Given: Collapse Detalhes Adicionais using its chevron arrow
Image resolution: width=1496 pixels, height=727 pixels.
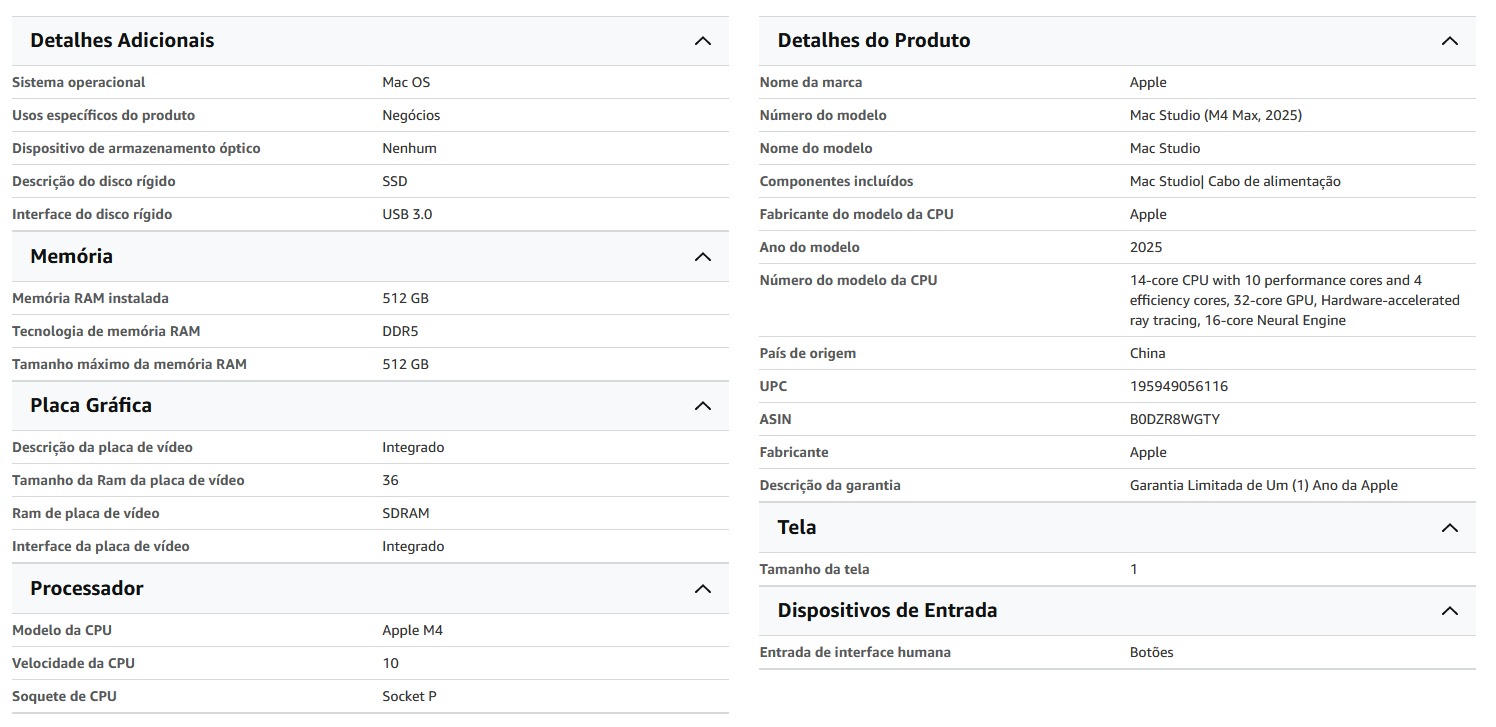Looking at the screenshot, I should (x=703, y=41).
